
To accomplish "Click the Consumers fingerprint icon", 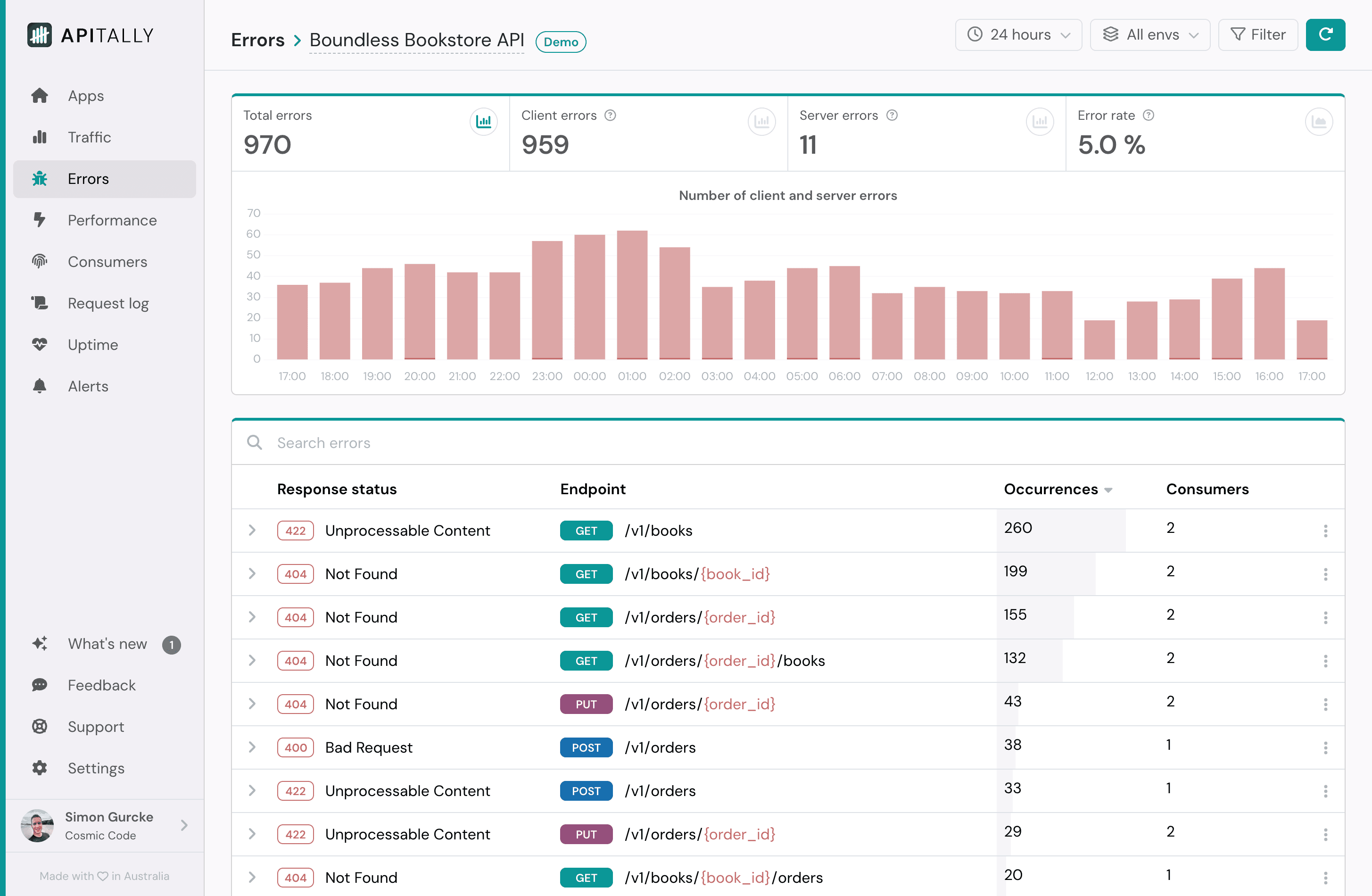I will click(x=39, y=261).
